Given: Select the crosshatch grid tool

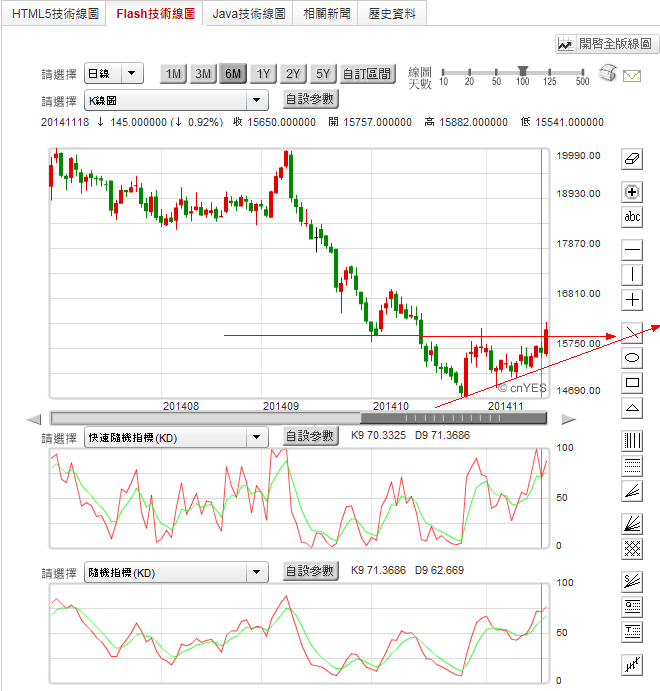Looking at the screenshot, I should (632, 549).
